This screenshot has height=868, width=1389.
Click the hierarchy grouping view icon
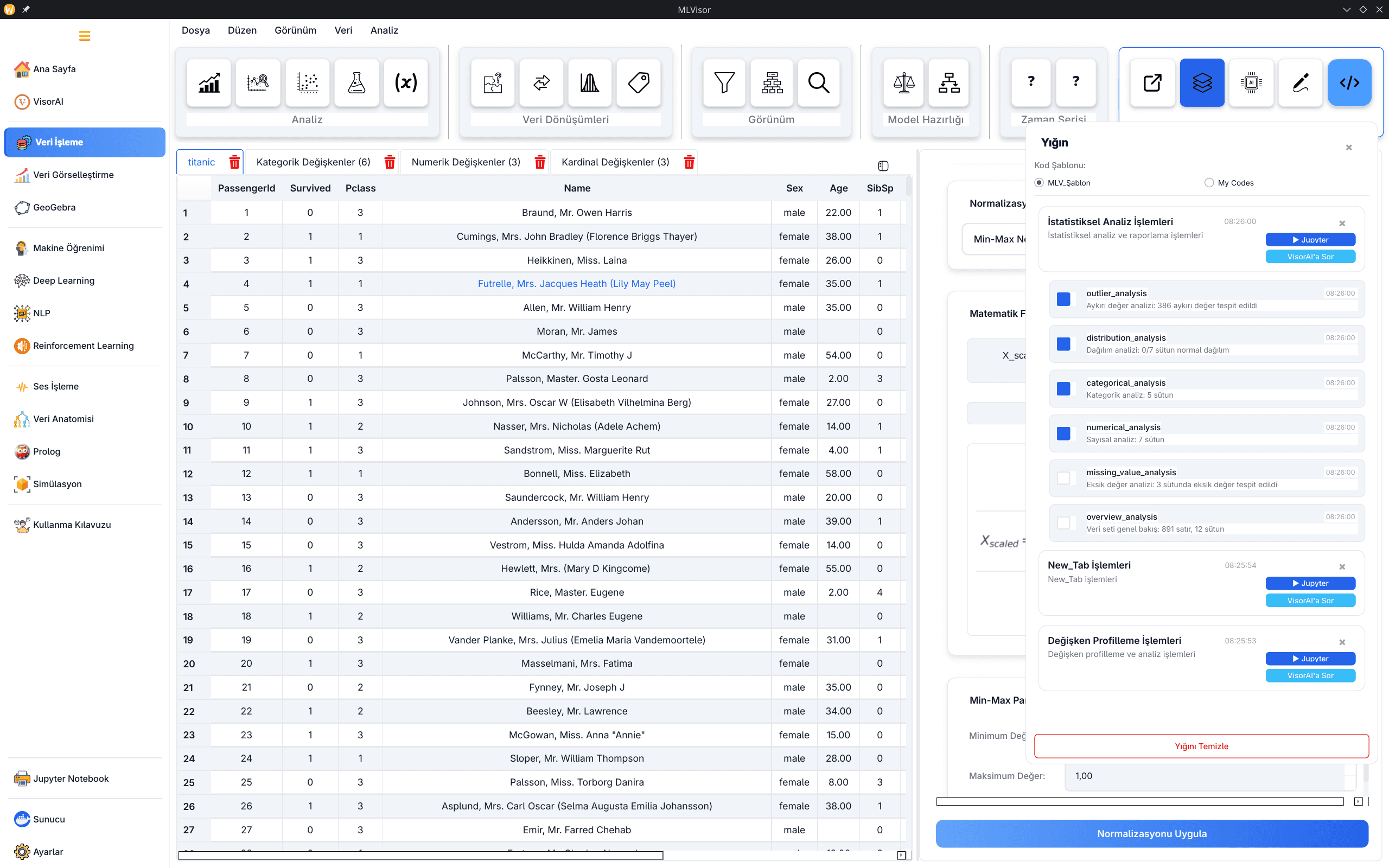point(772,82)
